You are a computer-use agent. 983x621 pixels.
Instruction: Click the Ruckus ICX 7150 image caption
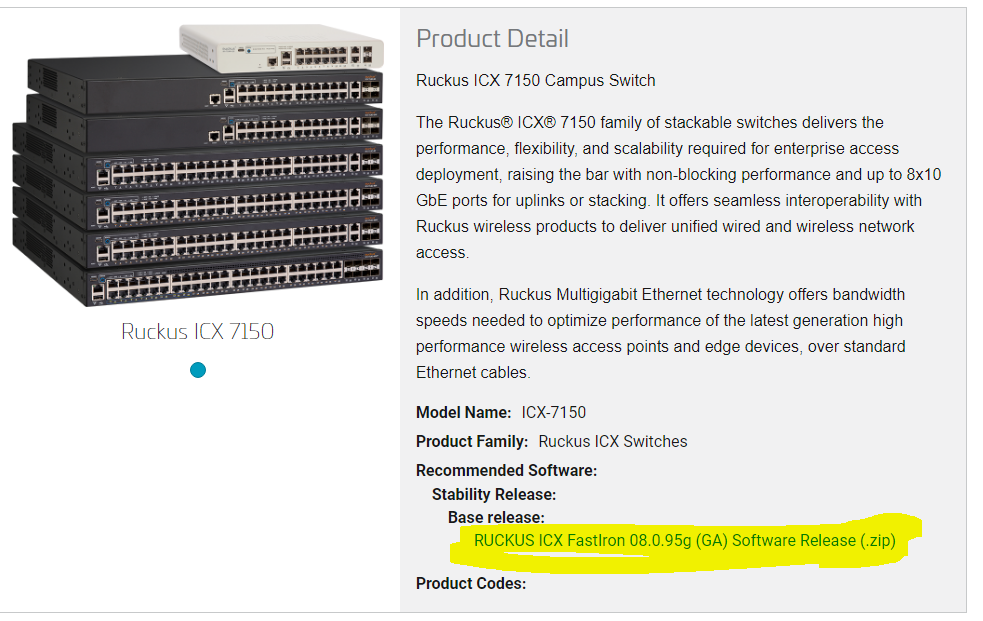click(x=198, y=331)
